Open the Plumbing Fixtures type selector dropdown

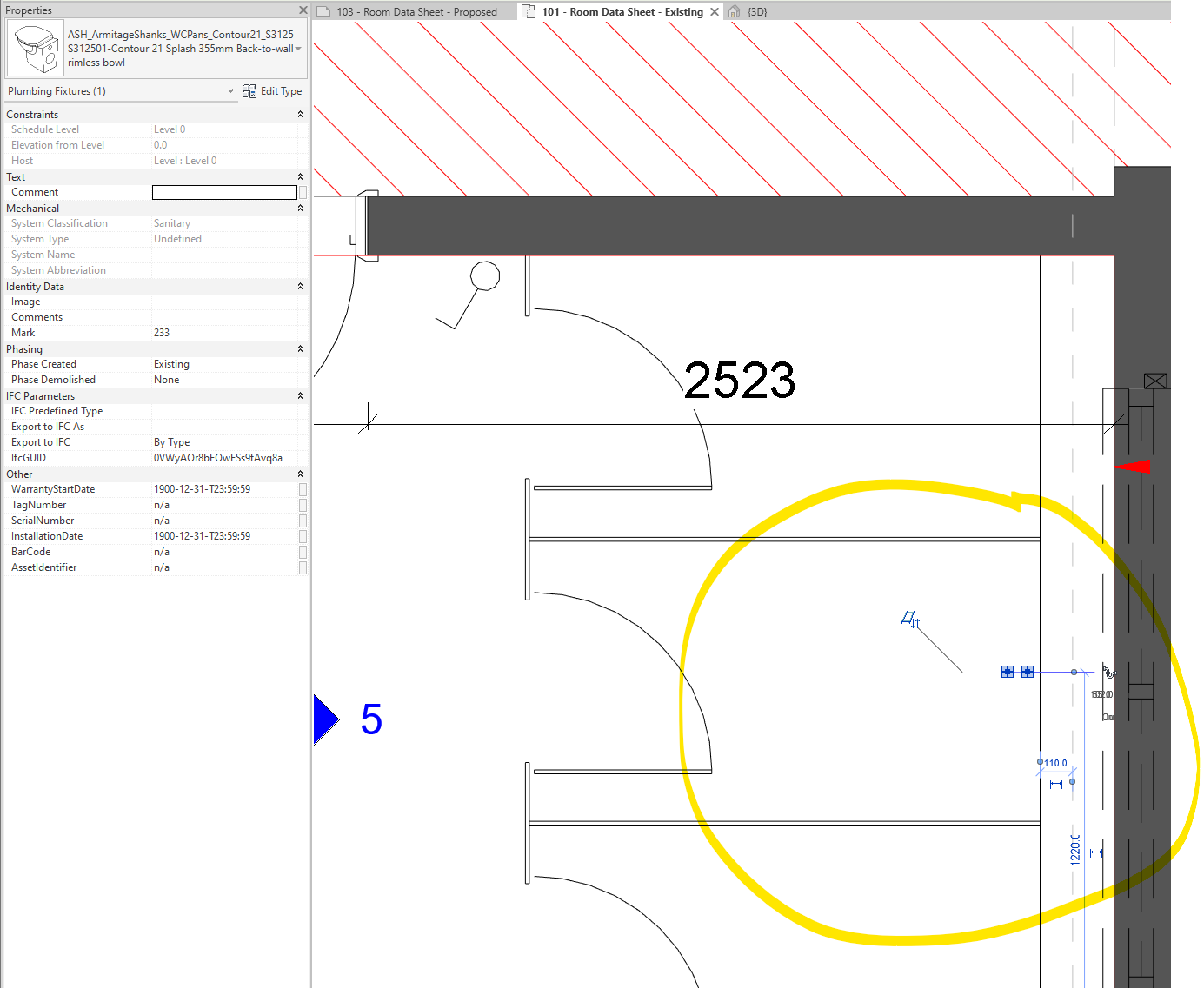(229, 90)
